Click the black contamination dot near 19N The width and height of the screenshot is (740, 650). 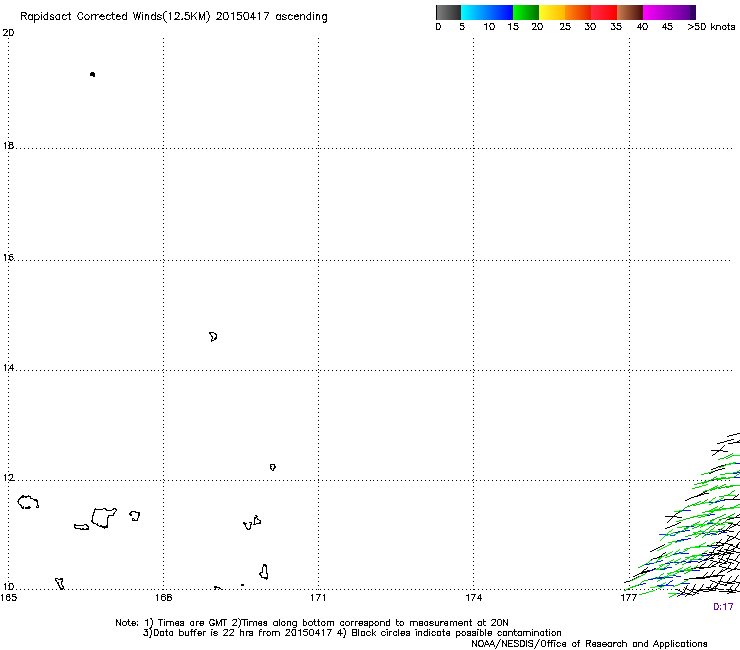click(92, 75)
